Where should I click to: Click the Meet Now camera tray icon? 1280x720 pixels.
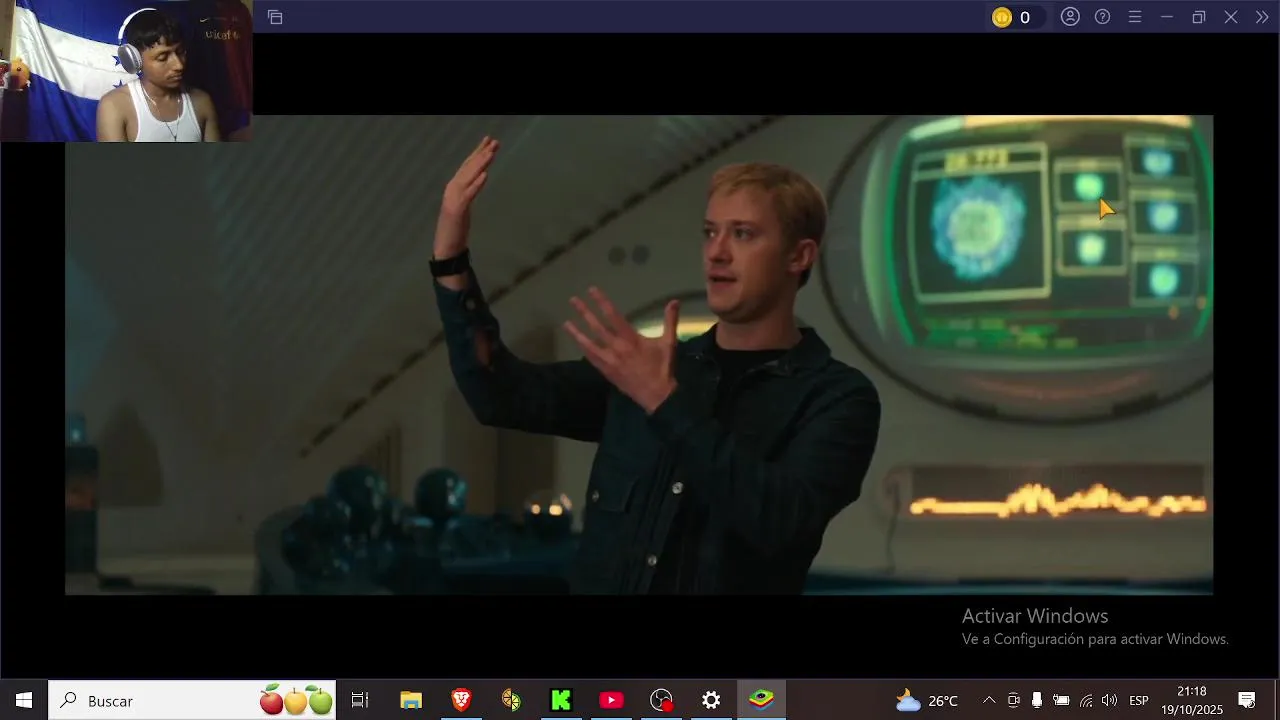coord(1013,700)
